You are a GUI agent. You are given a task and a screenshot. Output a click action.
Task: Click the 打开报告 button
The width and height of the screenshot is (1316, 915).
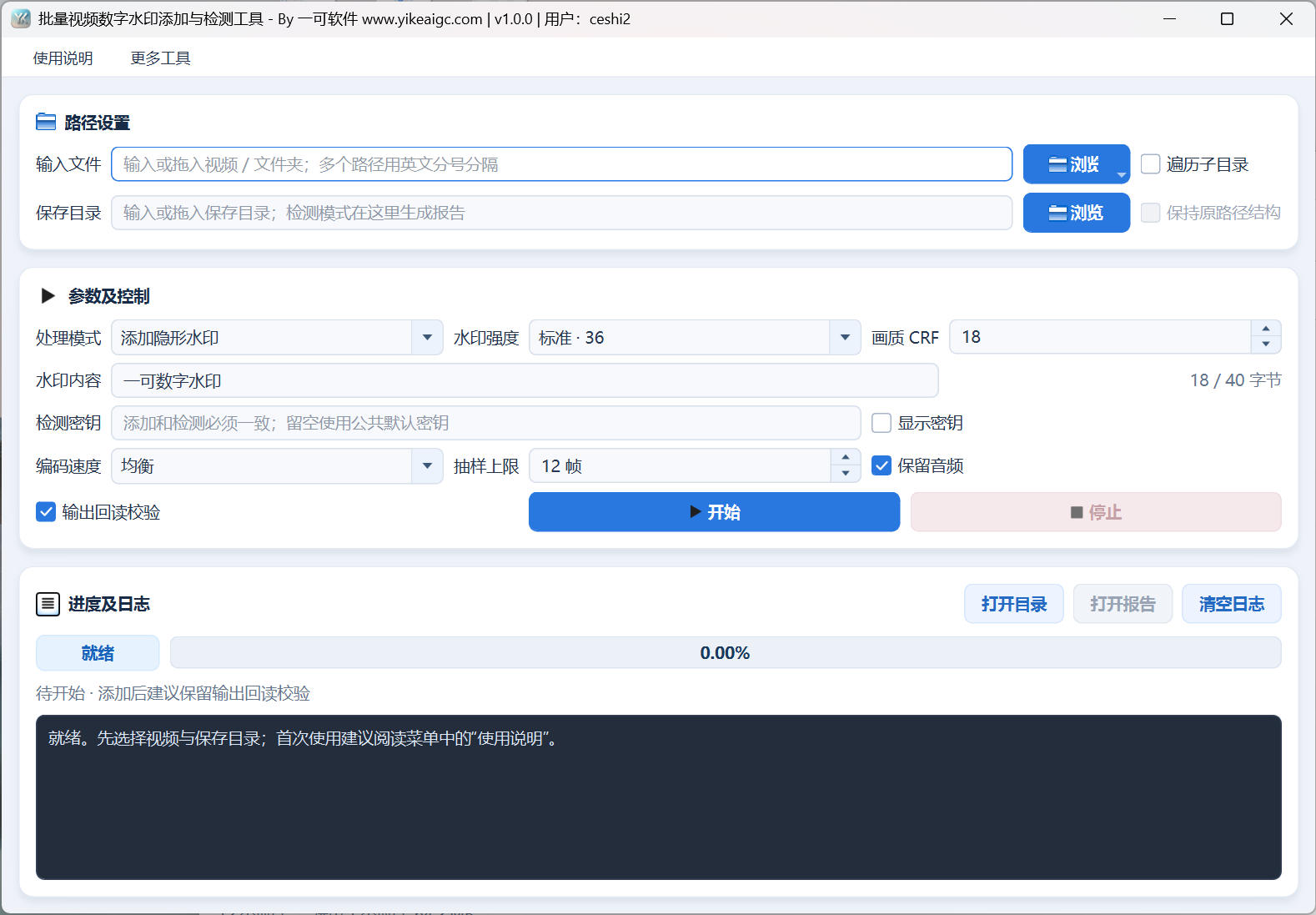click(x=1123, y=604)
